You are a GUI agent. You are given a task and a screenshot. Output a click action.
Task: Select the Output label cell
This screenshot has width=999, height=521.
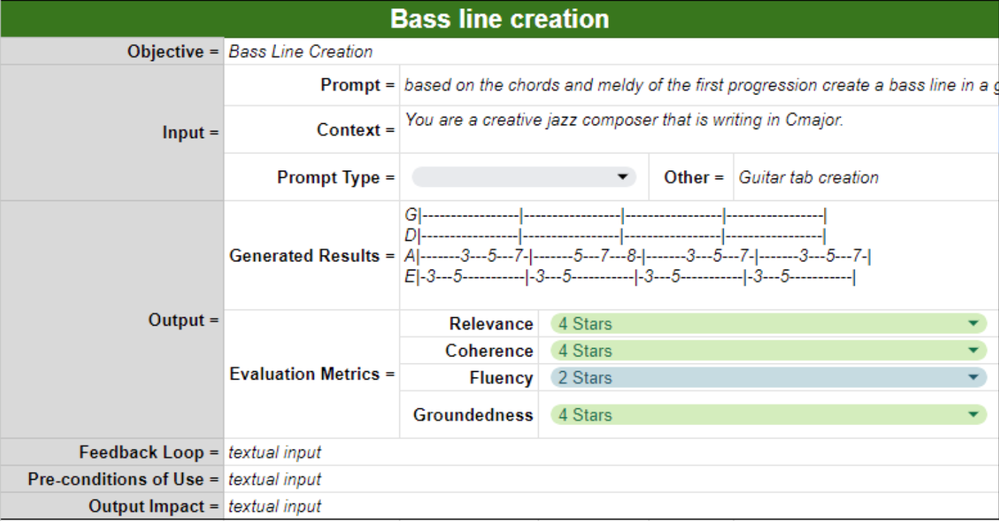click(x=112, y=320)
